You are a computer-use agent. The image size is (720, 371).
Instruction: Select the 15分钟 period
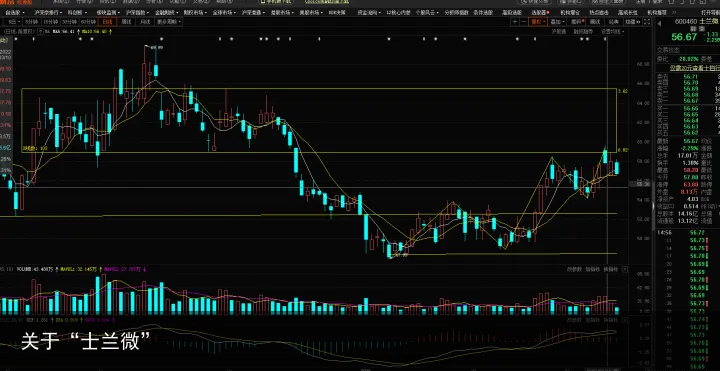(51, 22)
